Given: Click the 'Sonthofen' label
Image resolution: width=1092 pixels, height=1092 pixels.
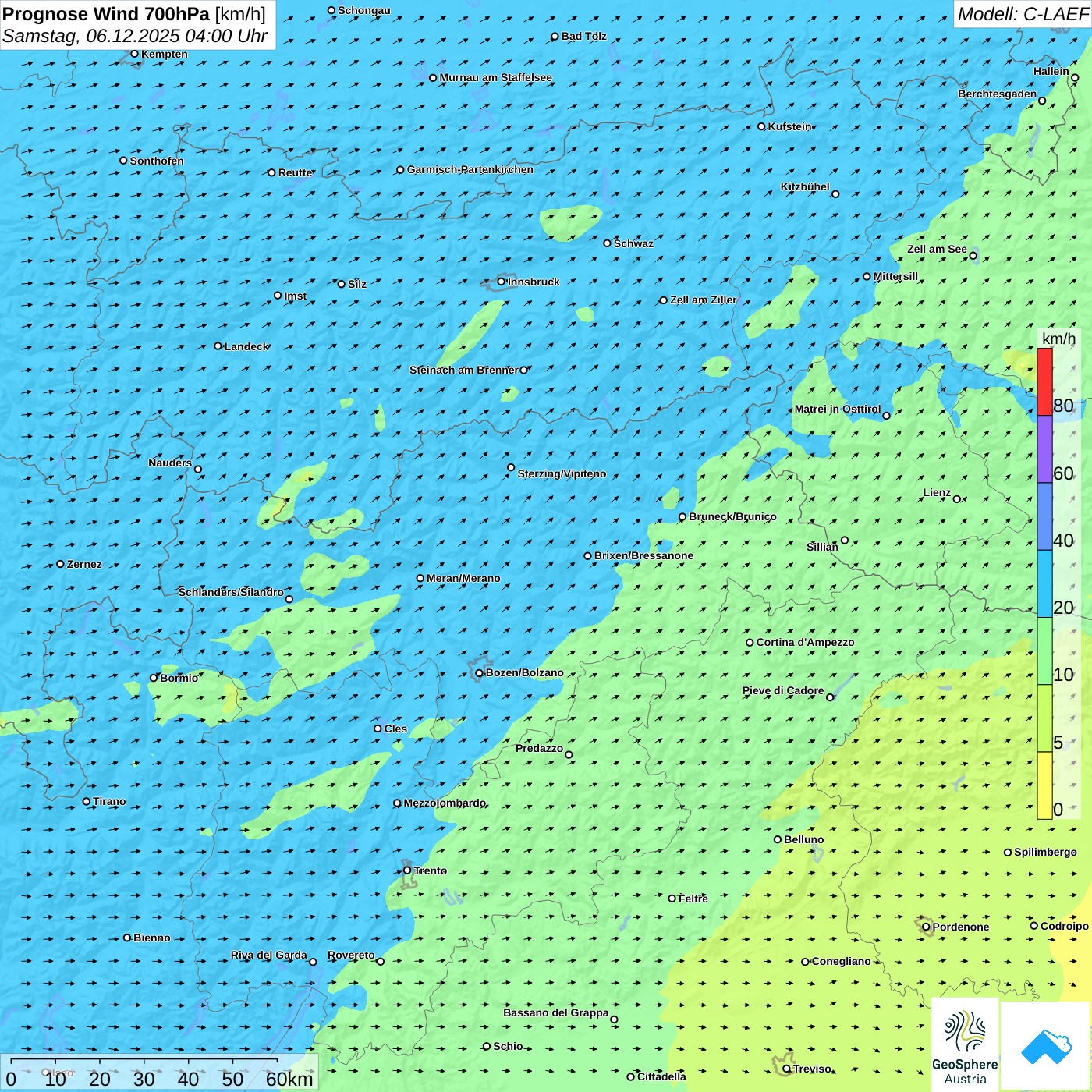Looking at the screenshot, I should [x=157, y=161].
